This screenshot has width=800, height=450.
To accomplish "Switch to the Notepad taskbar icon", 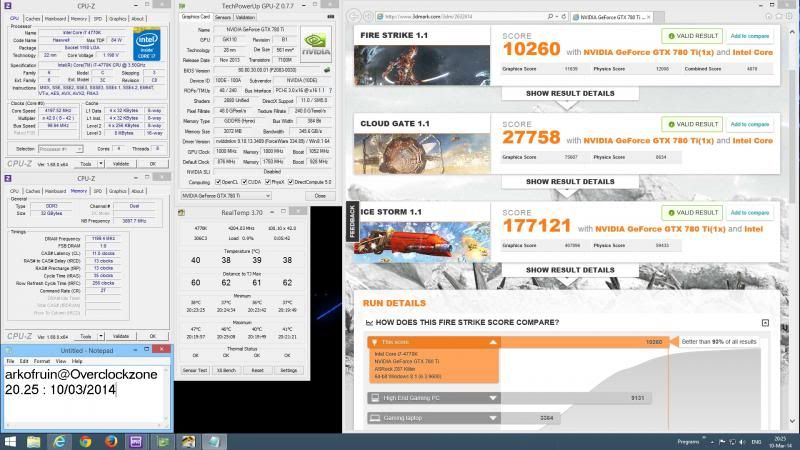I will click(214, 441).
